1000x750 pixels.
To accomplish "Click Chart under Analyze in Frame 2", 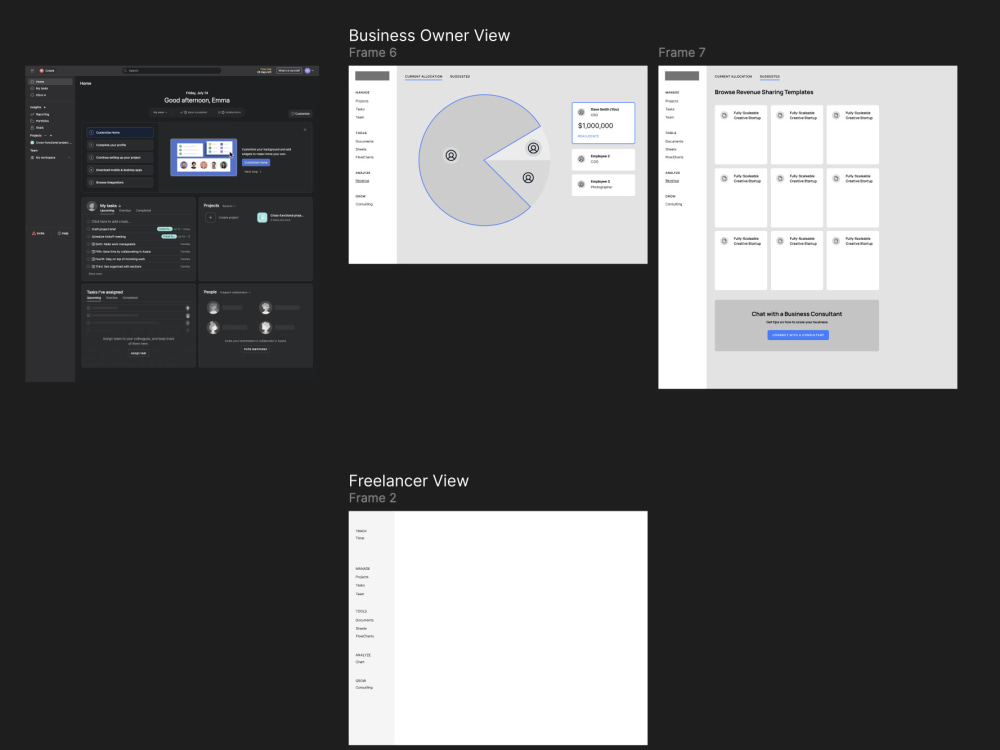I will 360,662.
